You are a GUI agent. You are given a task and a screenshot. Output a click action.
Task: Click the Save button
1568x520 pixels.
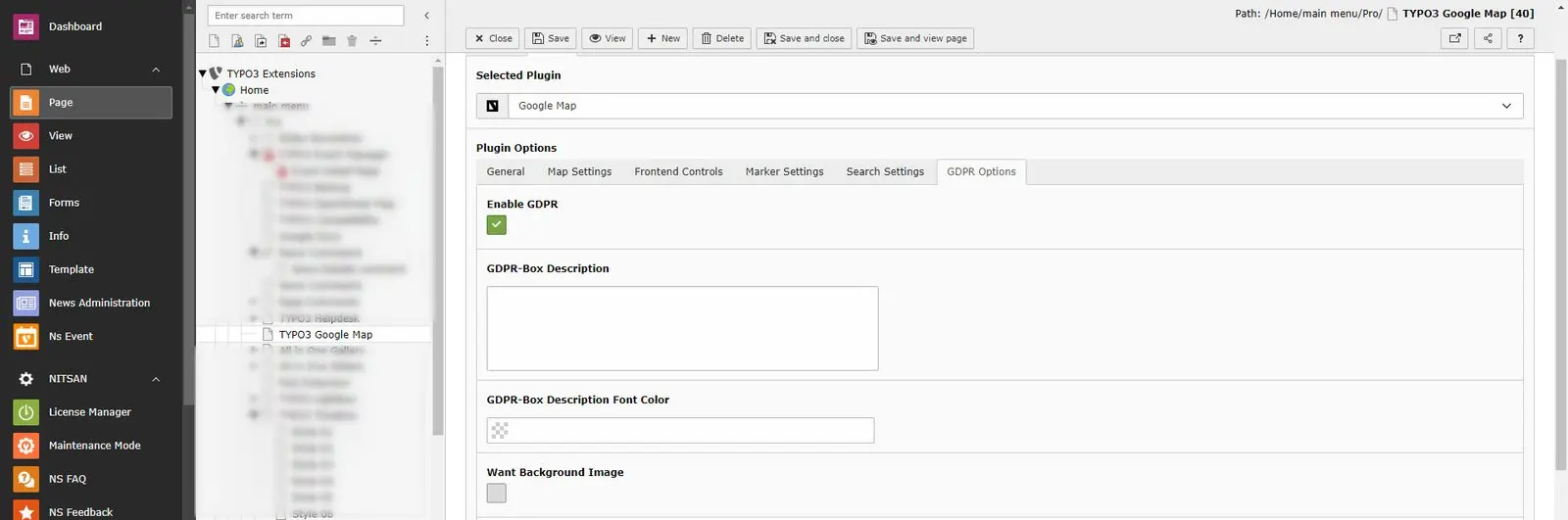coord(551,38)
